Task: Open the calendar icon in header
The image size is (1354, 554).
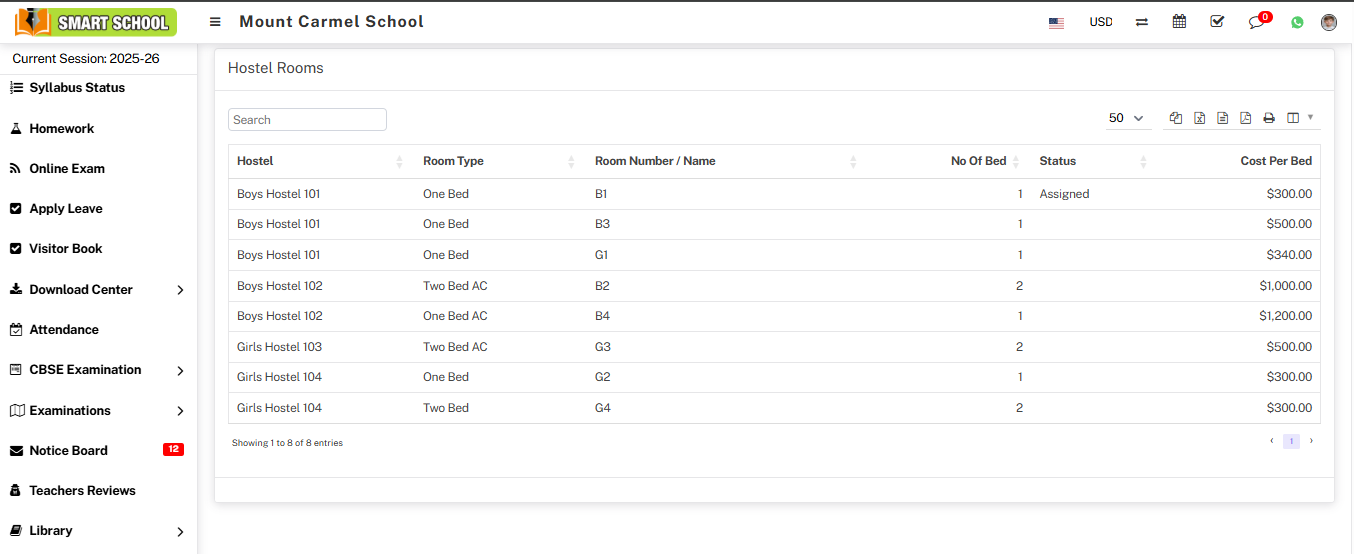Action: (1179, 22)
